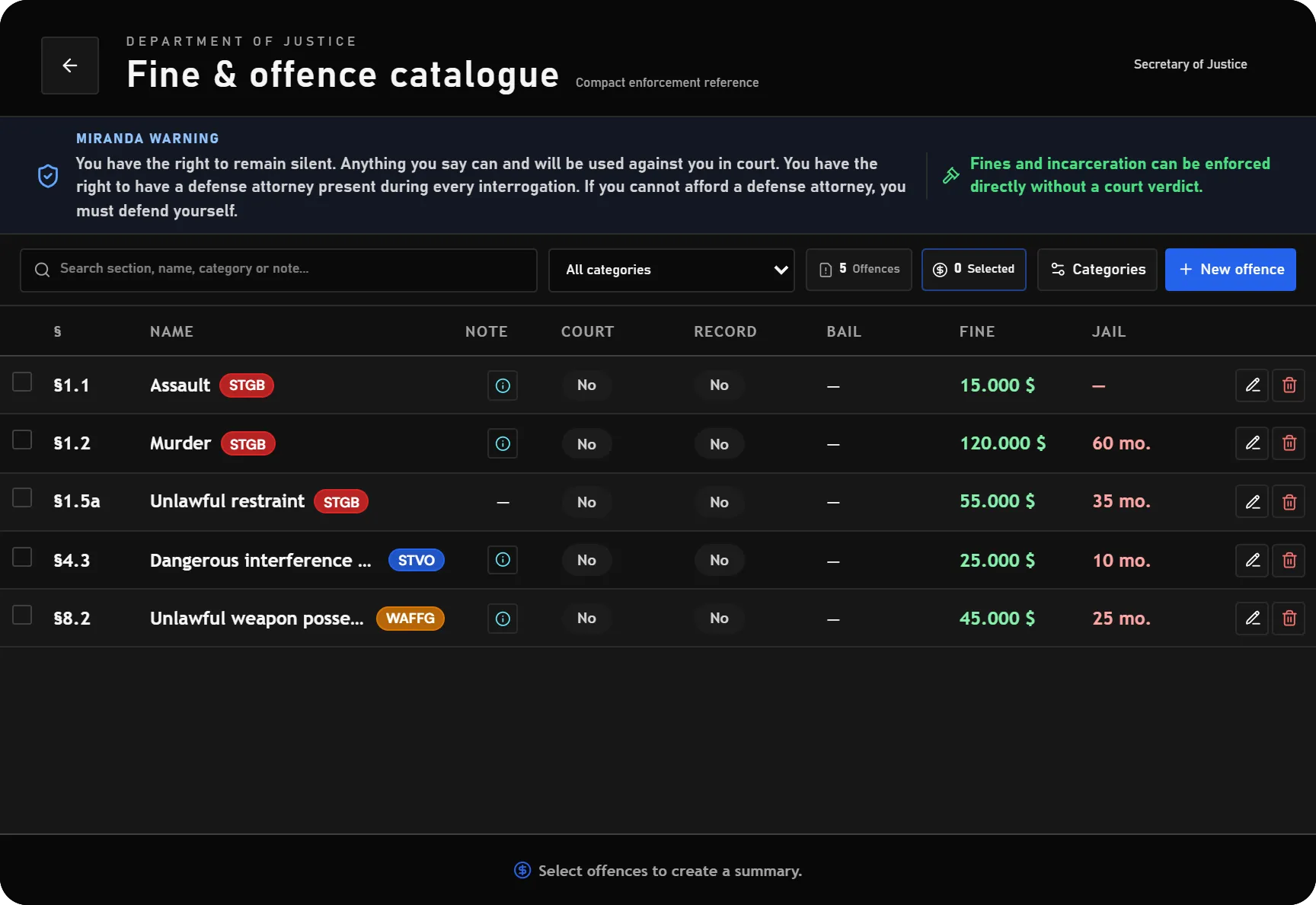Select the Murder row checkbox
Image resolution: width=1316 pixels, height=905 pixels.
[22, 440]
